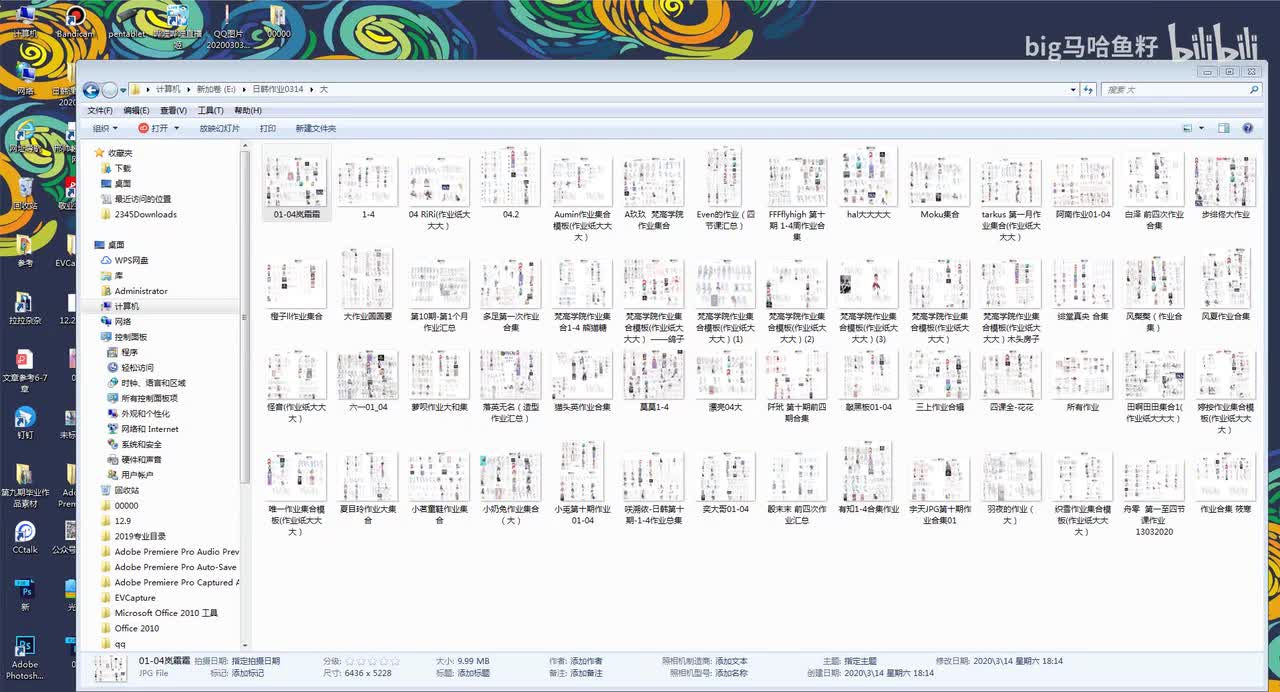Open the 2345Downloads folder in sidebar
This screenshot has height=692, width=1280.
coord(145,214)
